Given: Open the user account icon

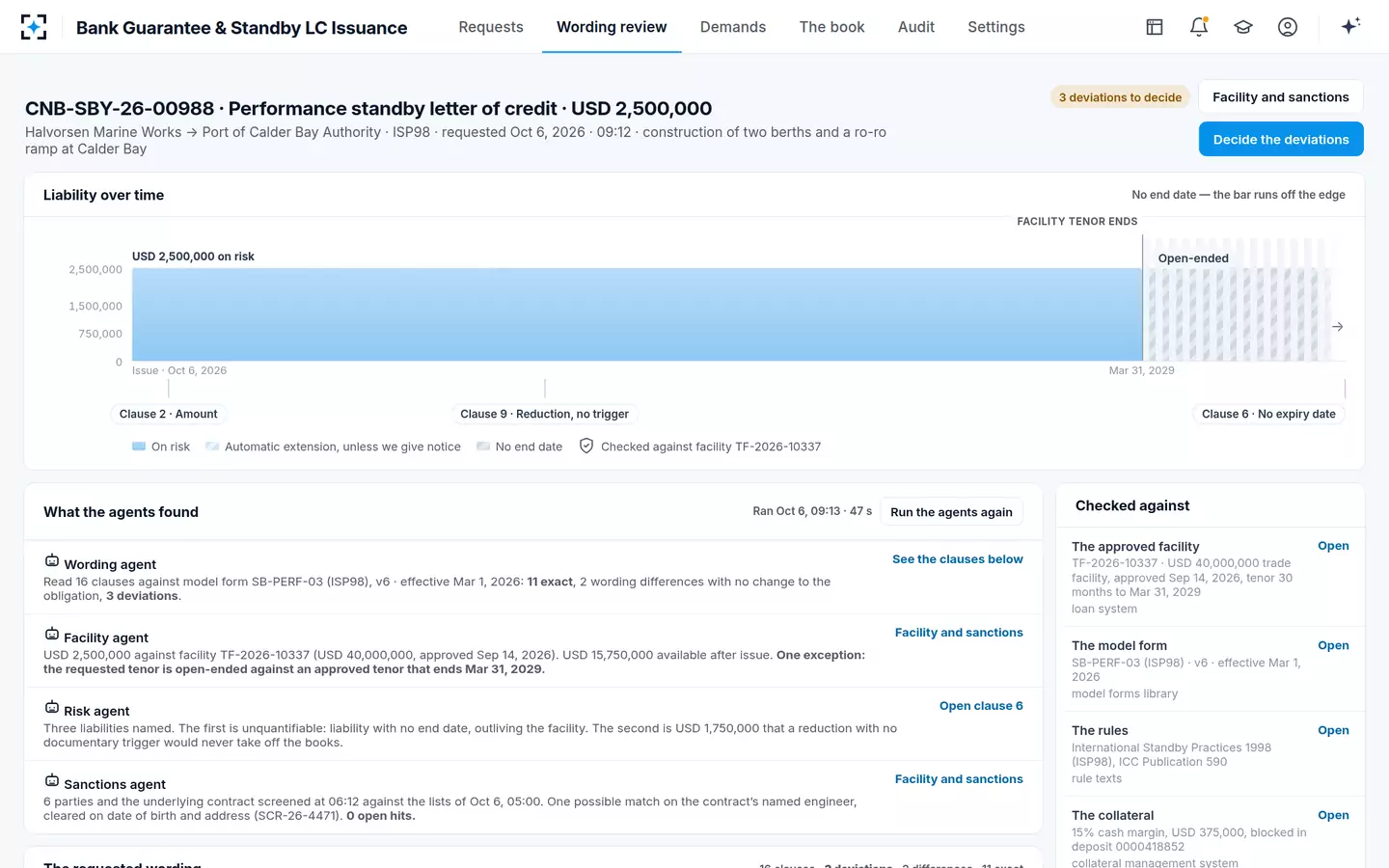Looking at the screenshot, I should [1288, 27].
